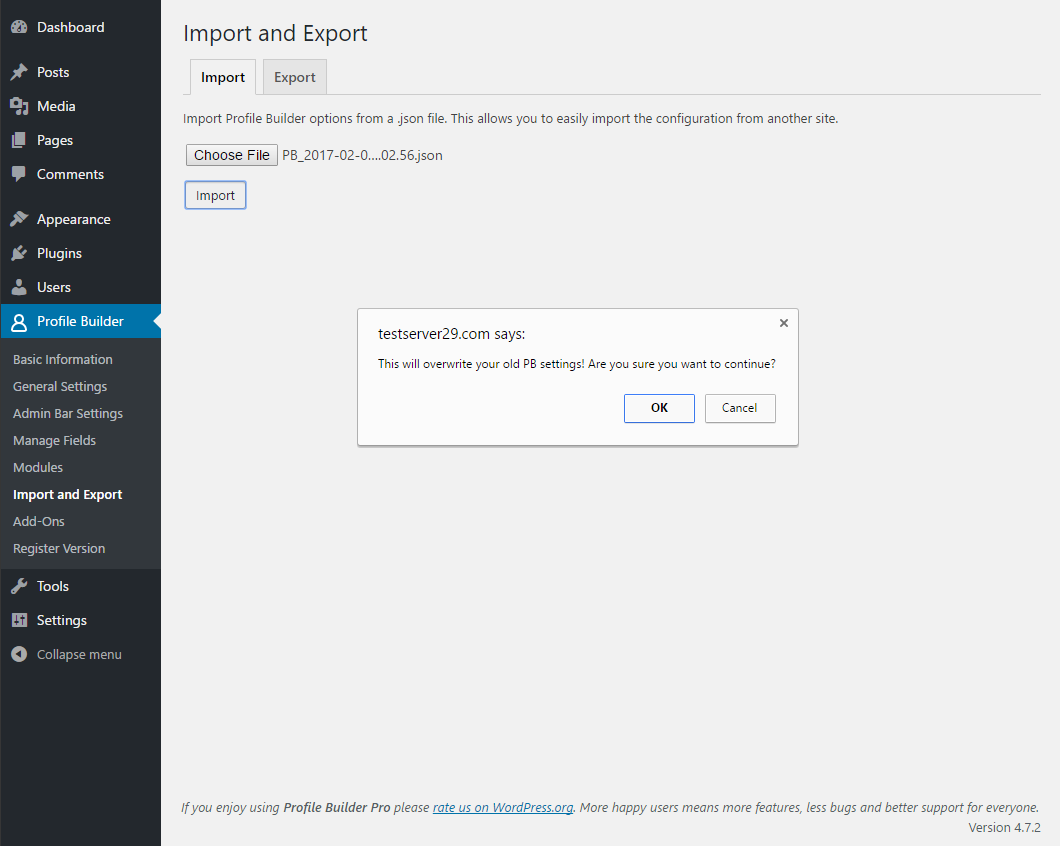Click the Profile Builder user icon
This screenshot has height=846, width=1060.
click(19, 323)
